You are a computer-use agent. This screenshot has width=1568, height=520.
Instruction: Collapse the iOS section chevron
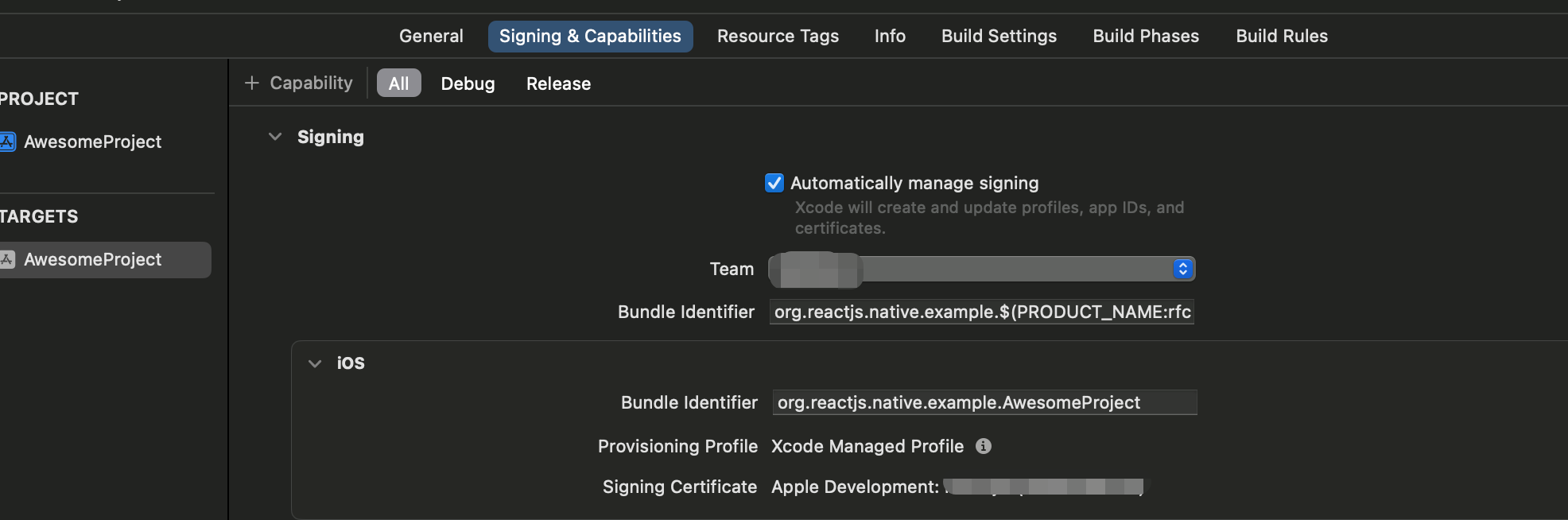[315, 363]
